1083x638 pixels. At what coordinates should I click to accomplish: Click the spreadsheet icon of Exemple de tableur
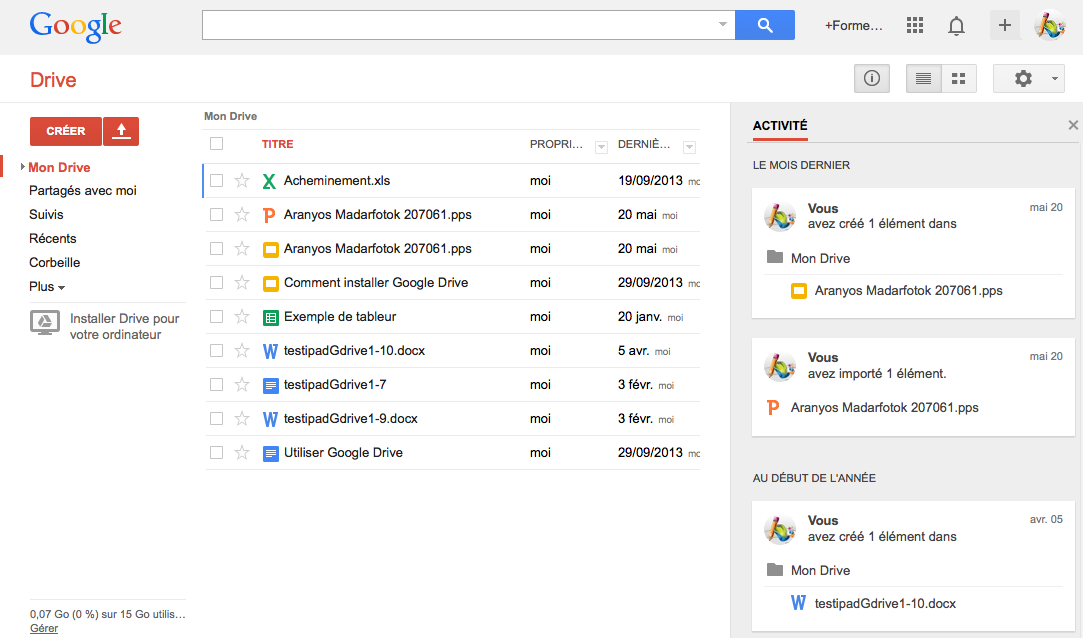click(x=271, y=318)
